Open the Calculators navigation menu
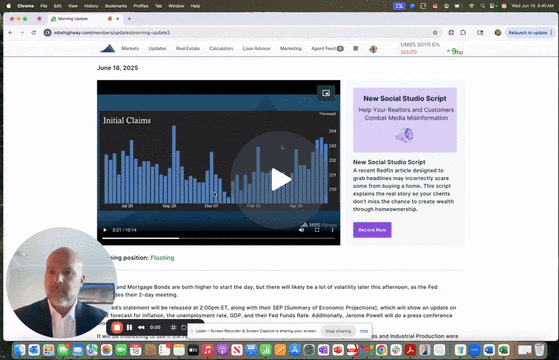 coord(221,48)
